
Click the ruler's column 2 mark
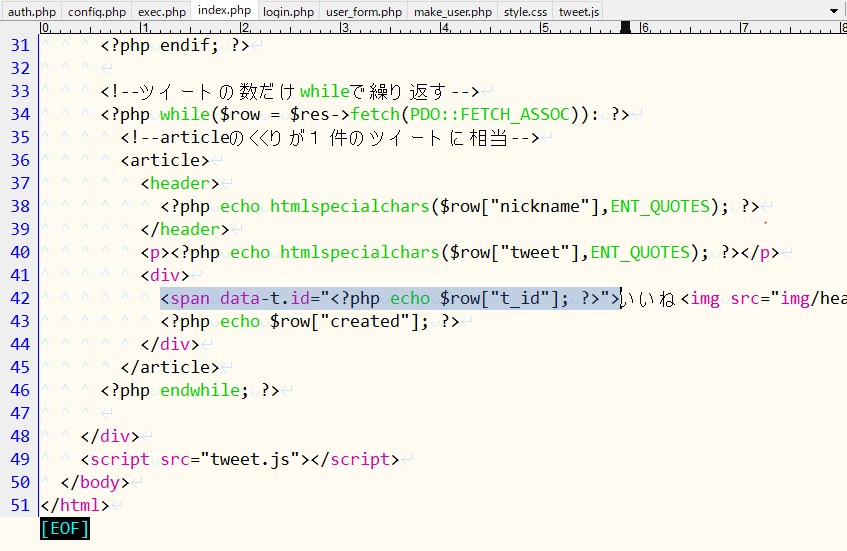click(244, 28)
